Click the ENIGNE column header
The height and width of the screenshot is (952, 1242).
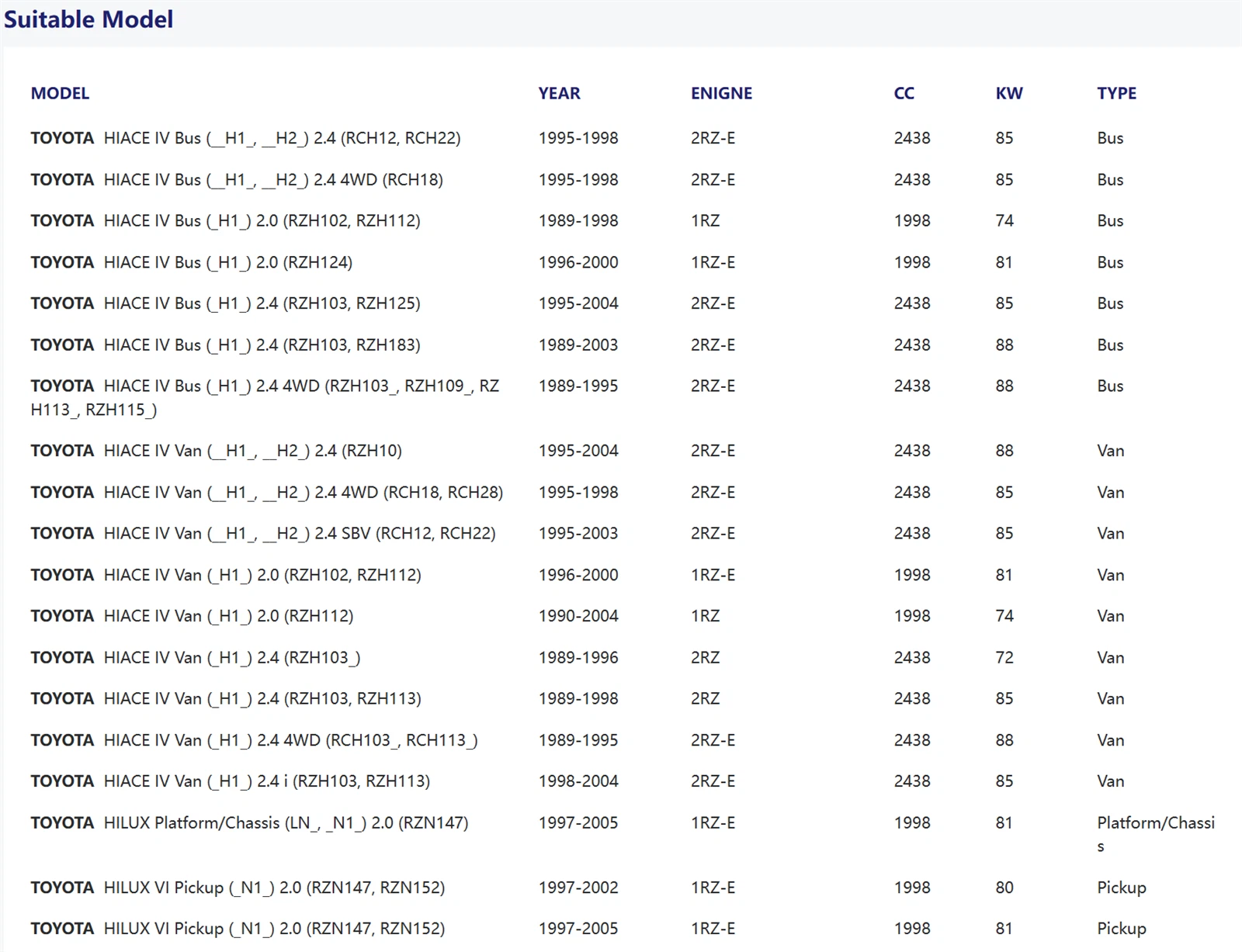pos(721,93)
